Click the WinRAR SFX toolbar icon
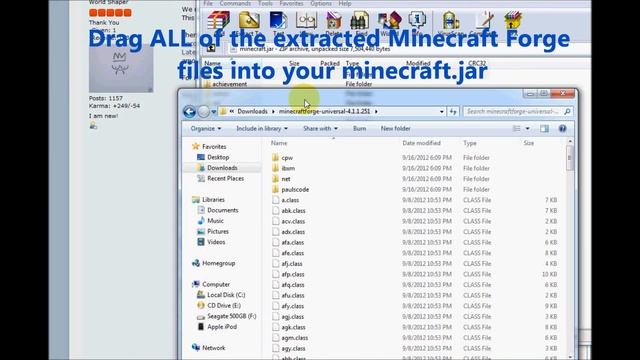Viewport: 640px width, 360px height. click(x=513, y=20)
